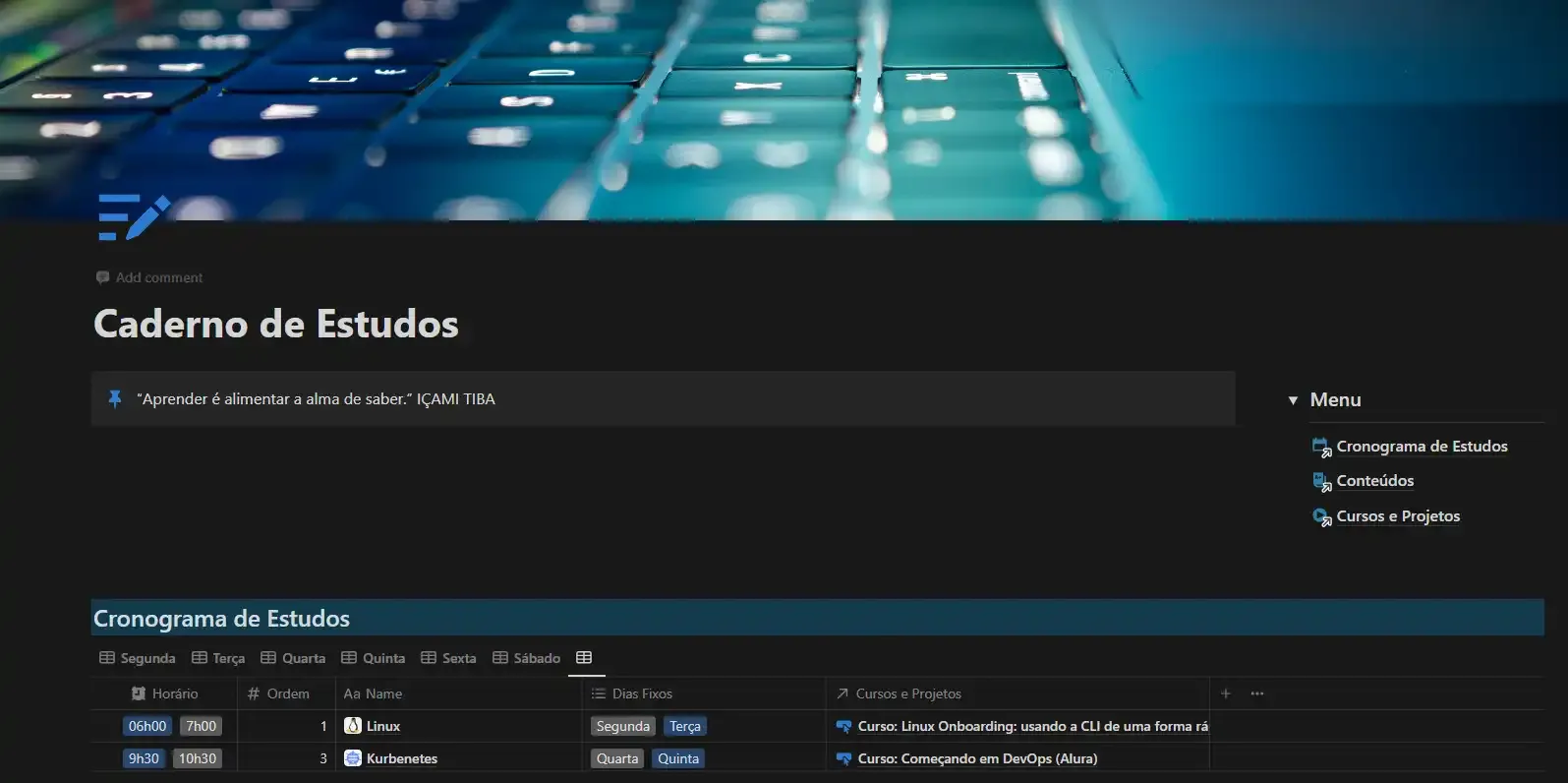Select the Quarta view tab

(293, 658)
